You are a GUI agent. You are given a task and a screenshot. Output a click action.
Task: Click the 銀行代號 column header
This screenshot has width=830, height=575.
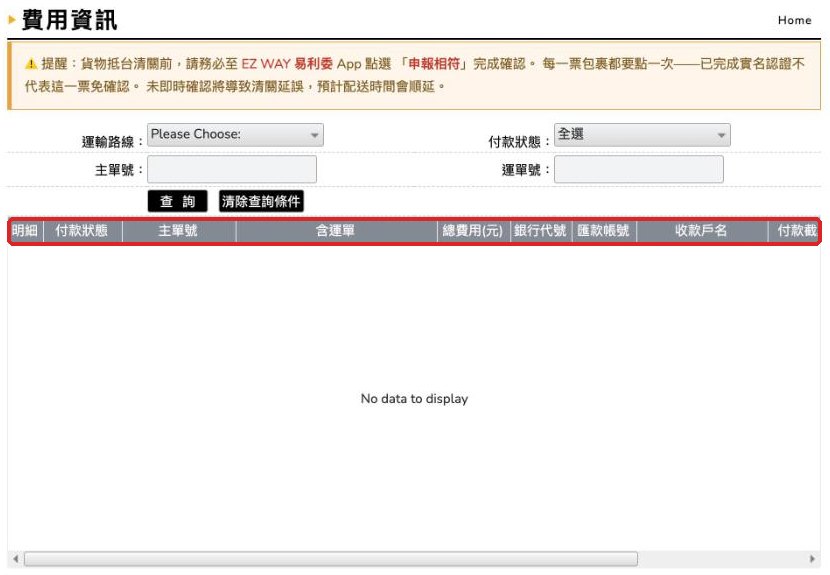coord(540,231)
